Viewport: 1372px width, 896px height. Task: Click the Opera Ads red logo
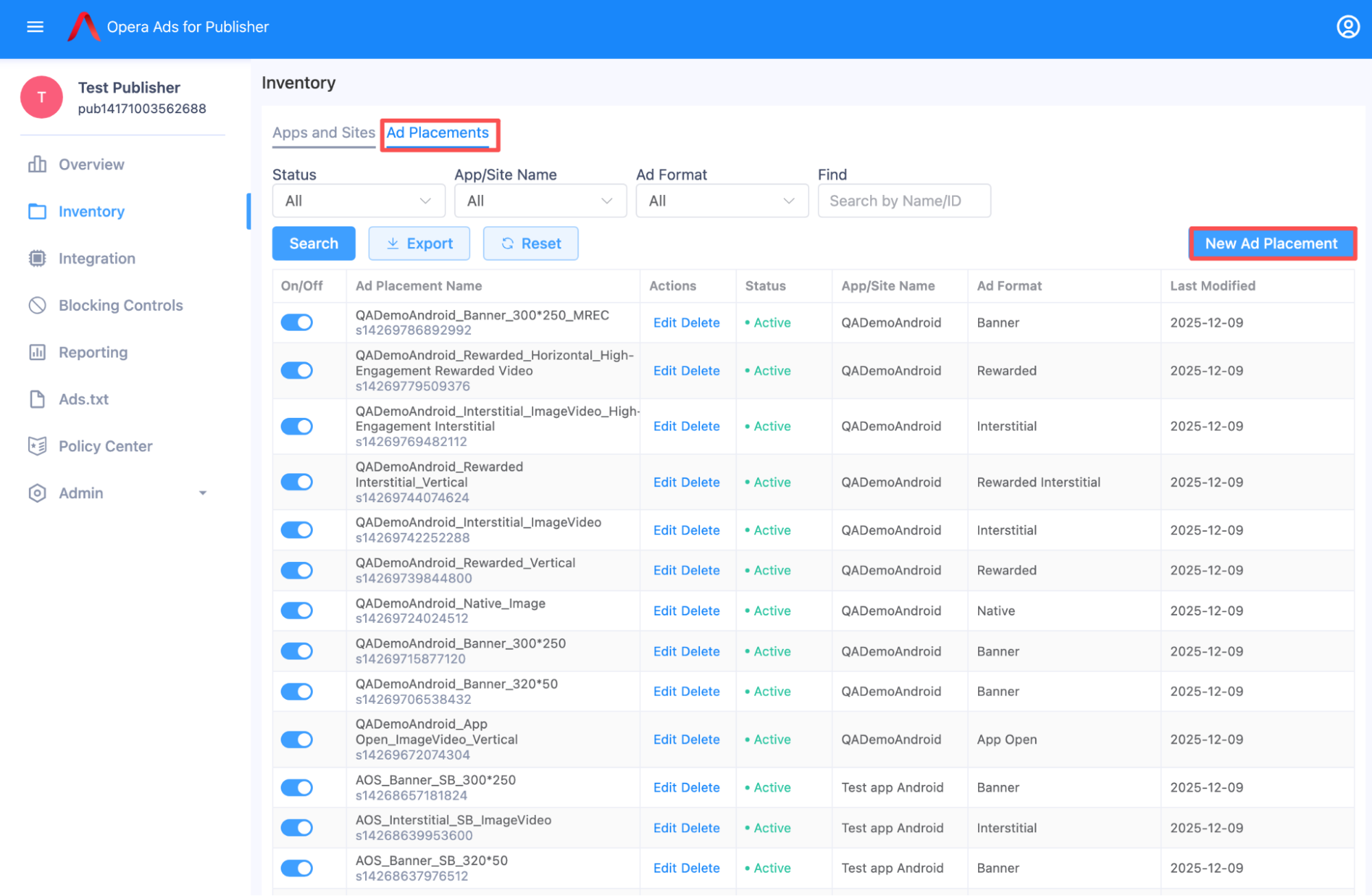pos(84,27)
